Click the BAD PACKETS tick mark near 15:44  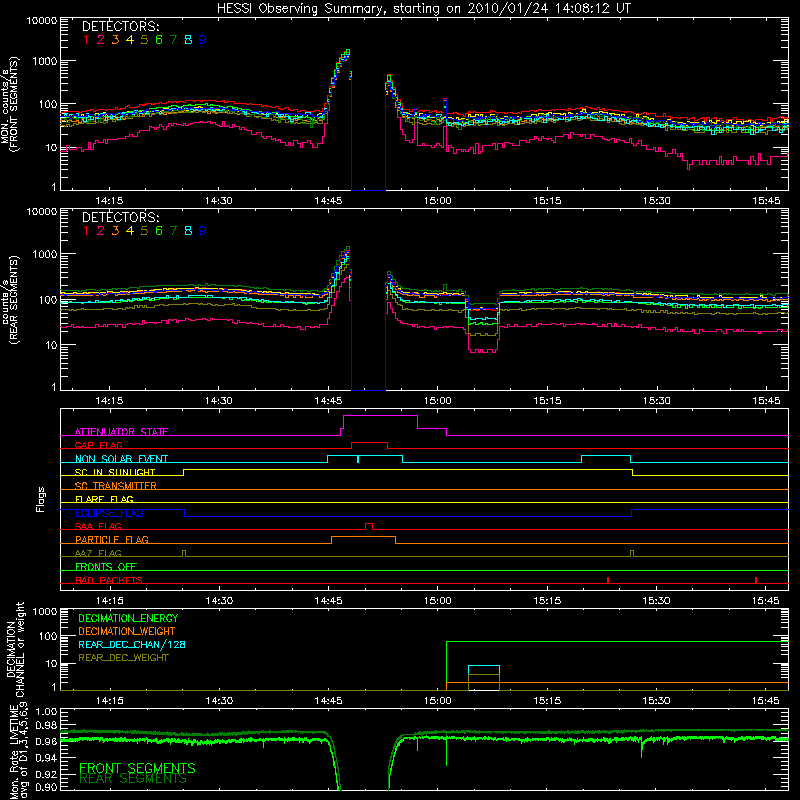[756, 580]
